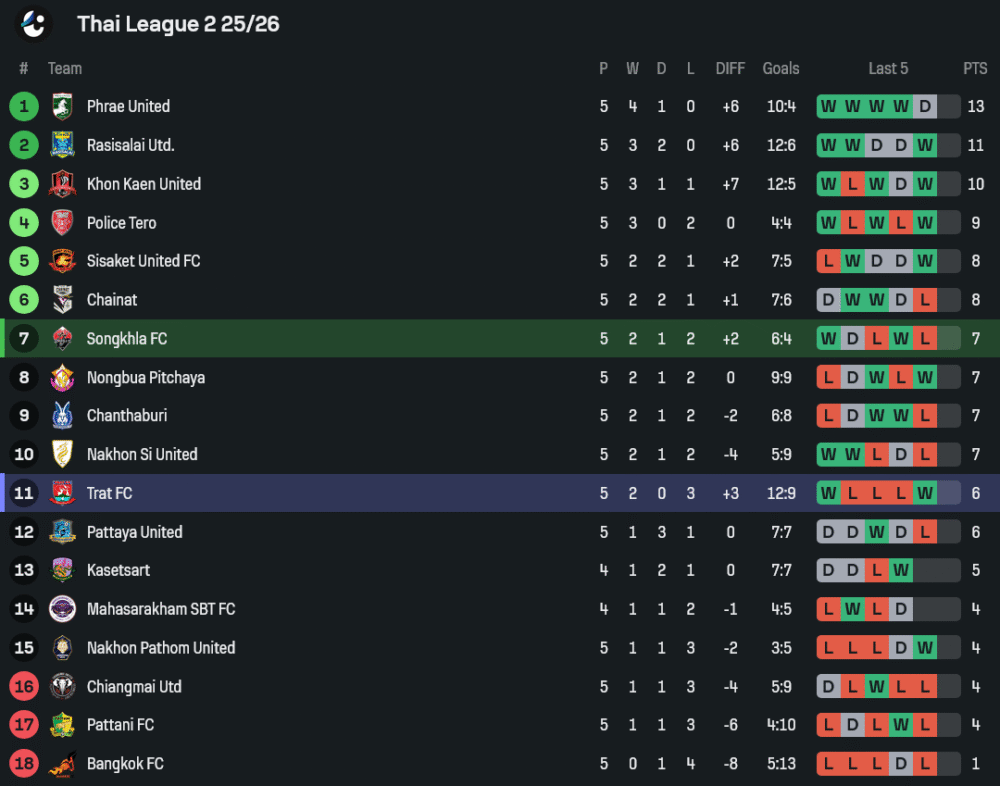Click the Rasisalai Utd. team badge
The height and width of the screenshot is (786, 1000).
click(x=62, y=145)
